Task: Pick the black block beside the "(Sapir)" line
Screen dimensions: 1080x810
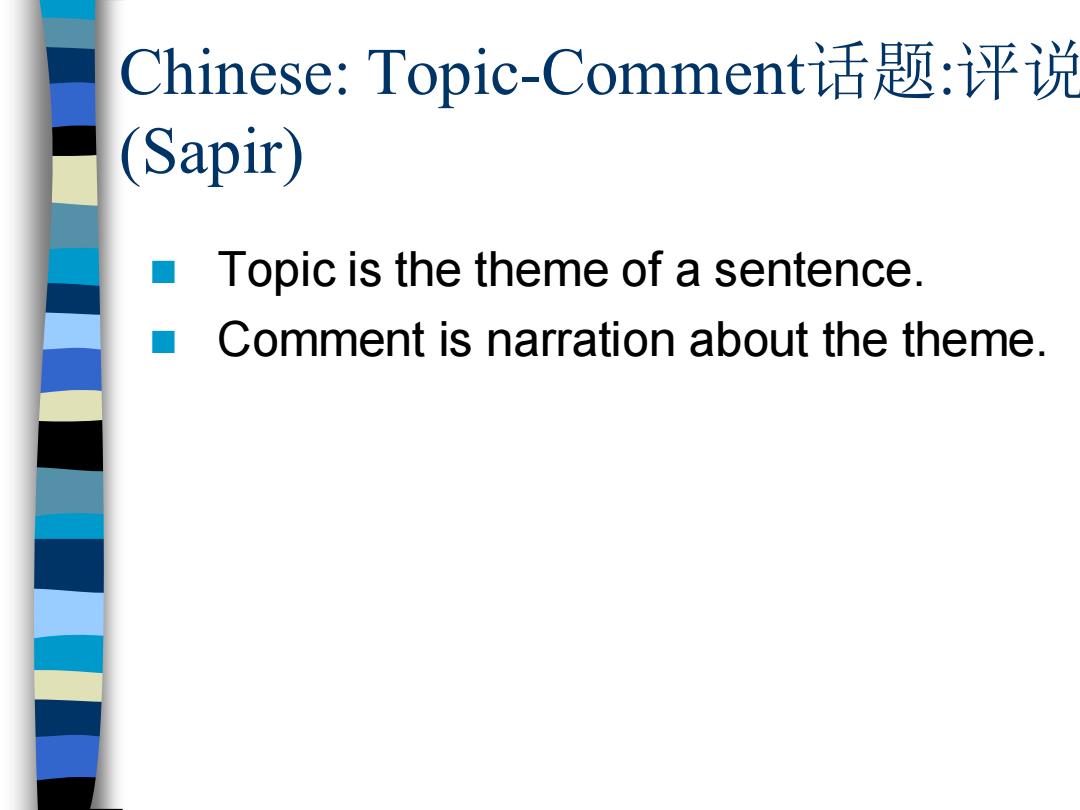Action: (74, 141)
